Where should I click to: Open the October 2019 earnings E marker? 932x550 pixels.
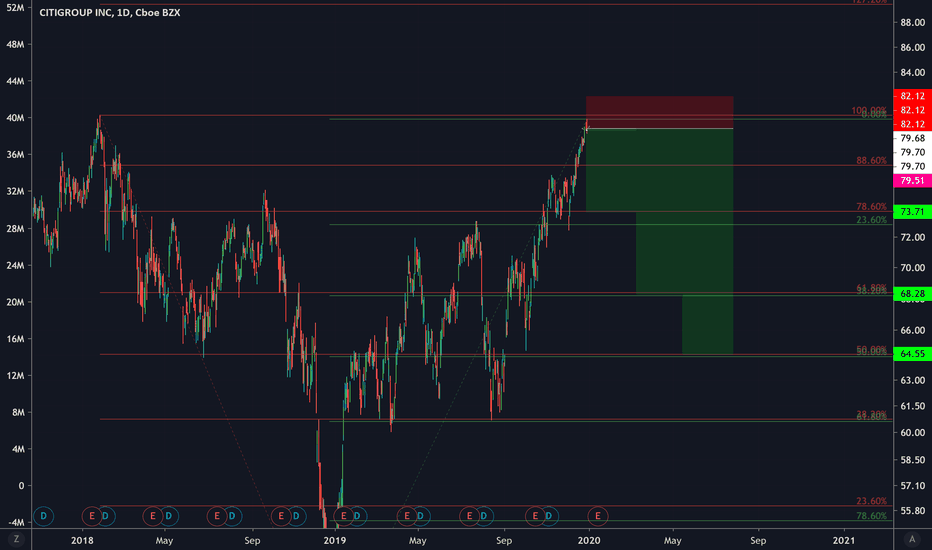coord(536,516)
